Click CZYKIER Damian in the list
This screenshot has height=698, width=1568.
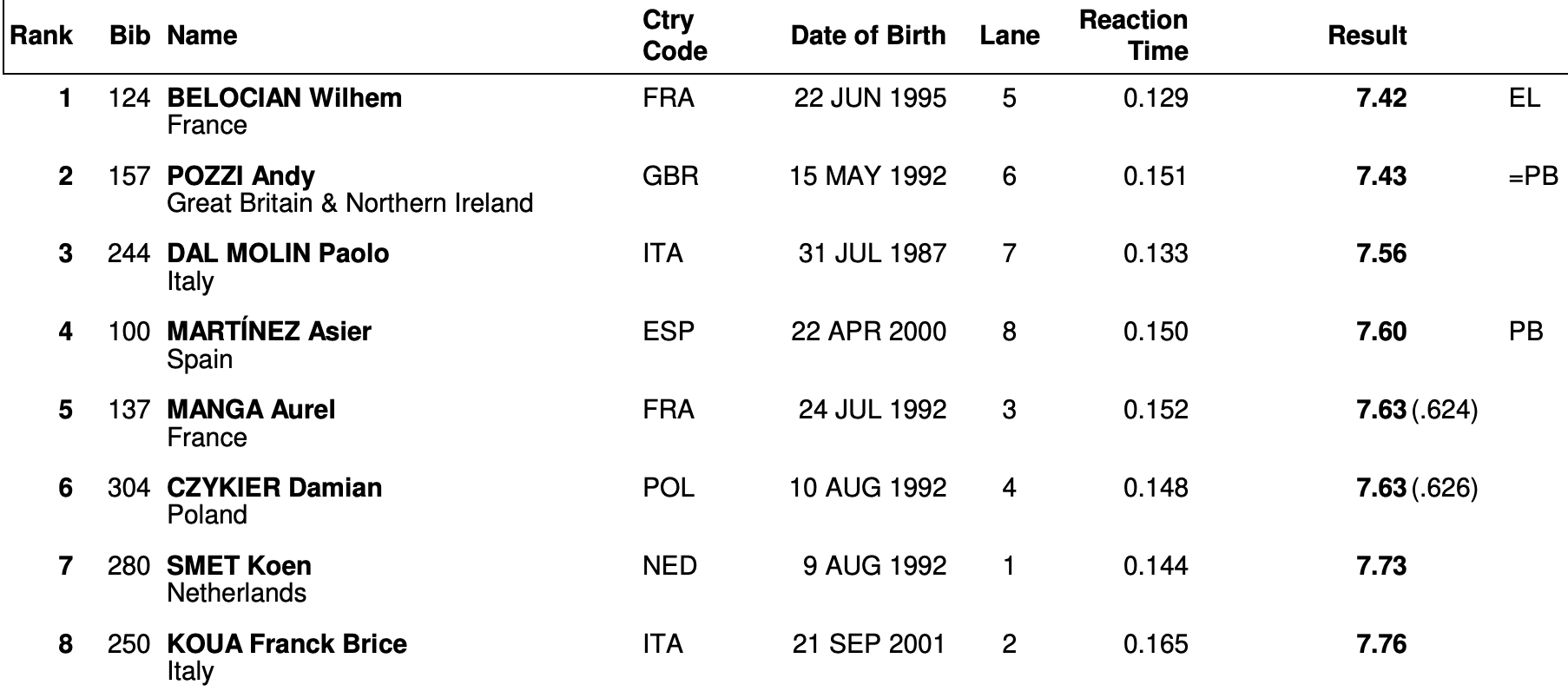pyautogui.click(x=274, y=487)
